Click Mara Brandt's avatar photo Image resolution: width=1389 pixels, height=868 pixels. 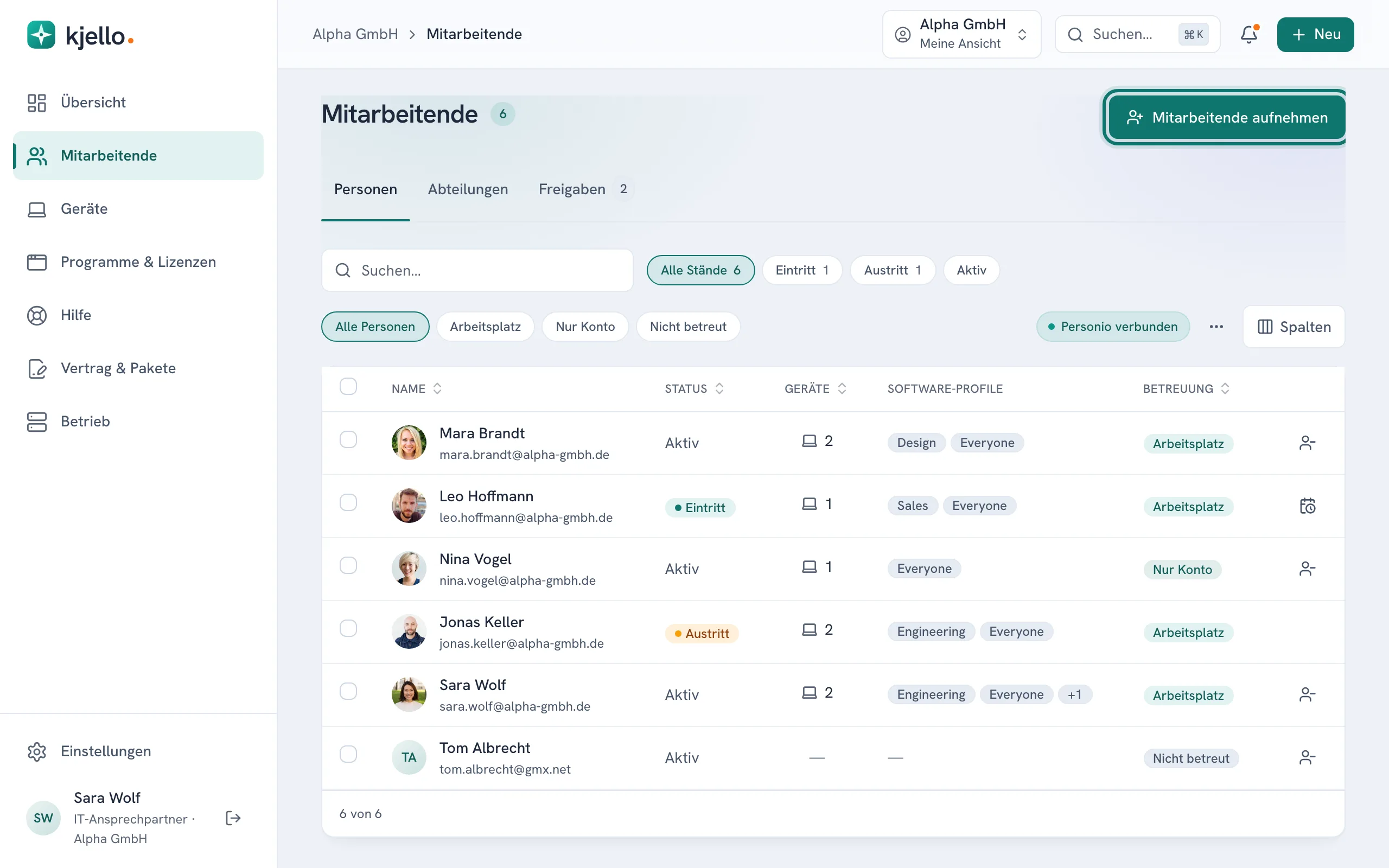[x=409, y=443]
